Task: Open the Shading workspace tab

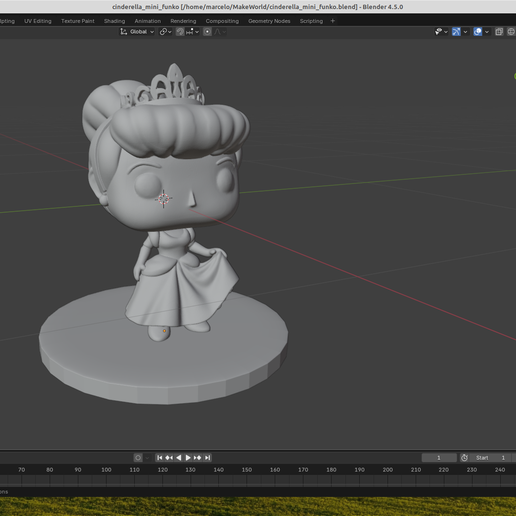Action: (x=114, y=21)
